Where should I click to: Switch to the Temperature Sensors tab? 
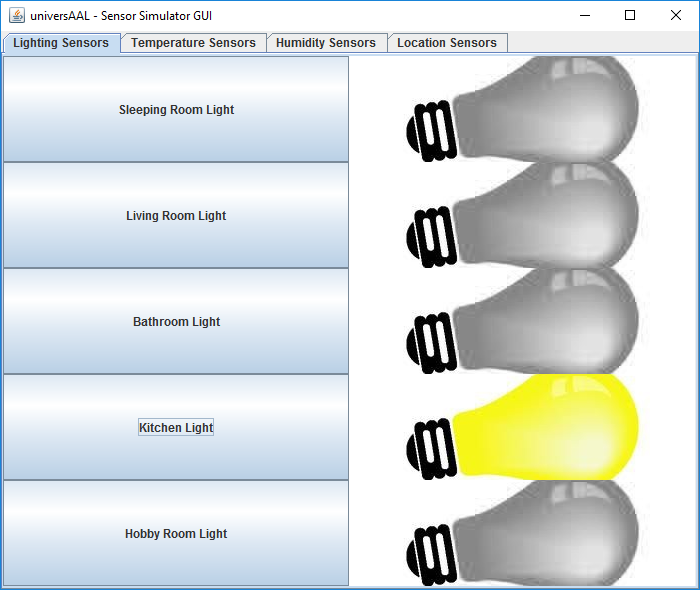193,43
